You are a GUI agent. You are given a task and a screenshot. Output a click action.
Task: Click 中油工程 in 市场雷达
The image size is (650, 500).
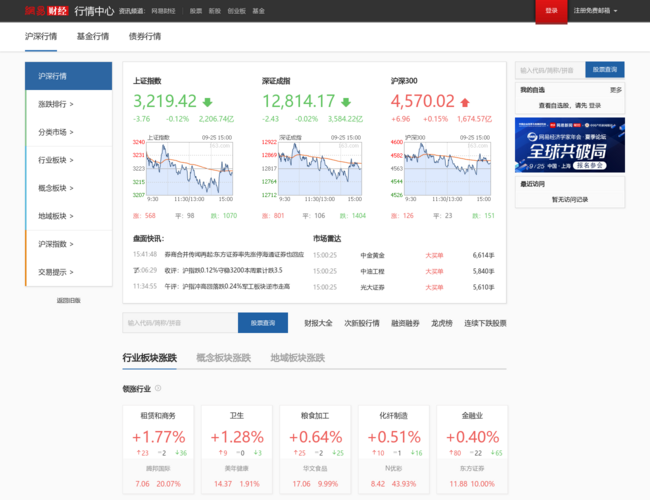[x=372, y=272]
